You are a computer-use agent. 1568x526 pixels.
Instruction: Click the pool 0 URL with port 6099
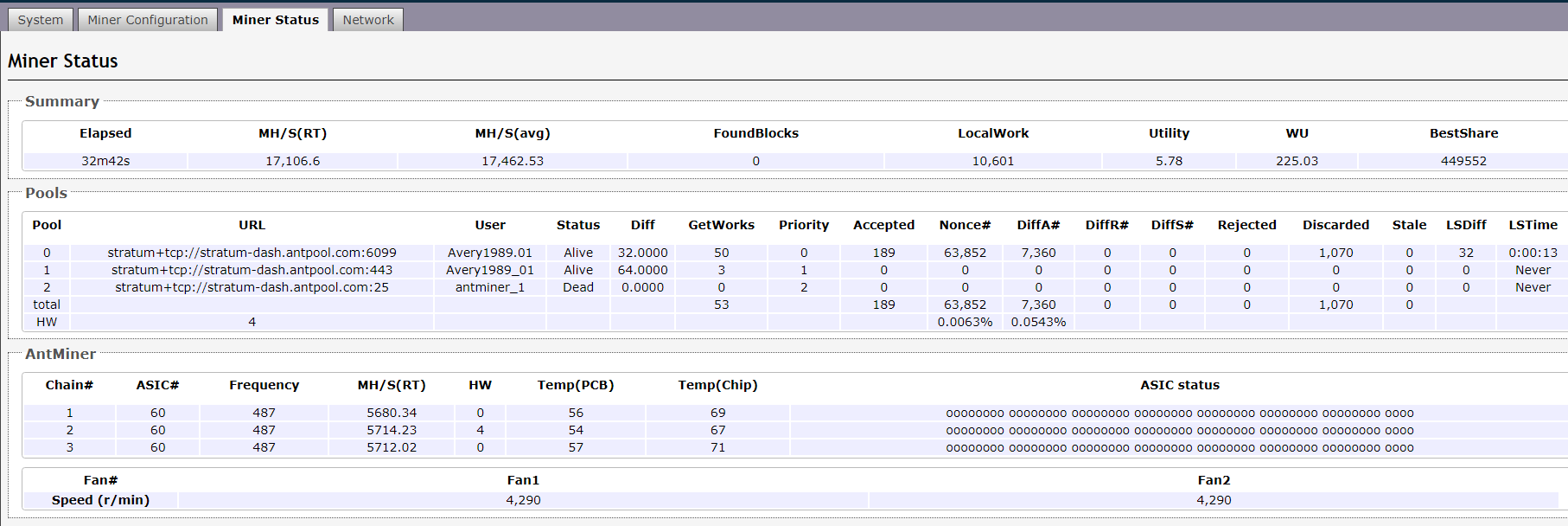coord(252,253)
